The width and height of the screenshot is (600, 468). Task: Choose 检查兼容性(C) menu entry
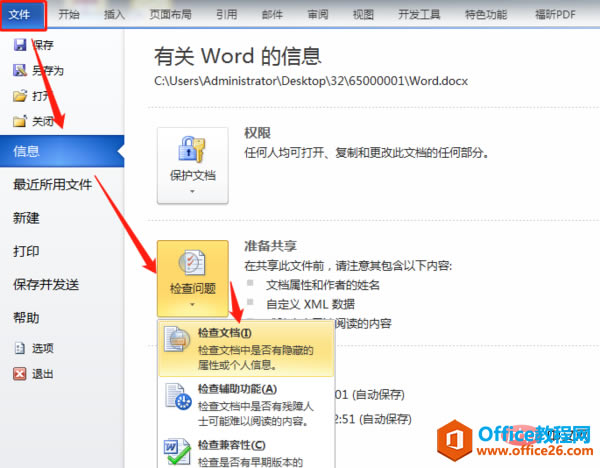coord(246,452)
